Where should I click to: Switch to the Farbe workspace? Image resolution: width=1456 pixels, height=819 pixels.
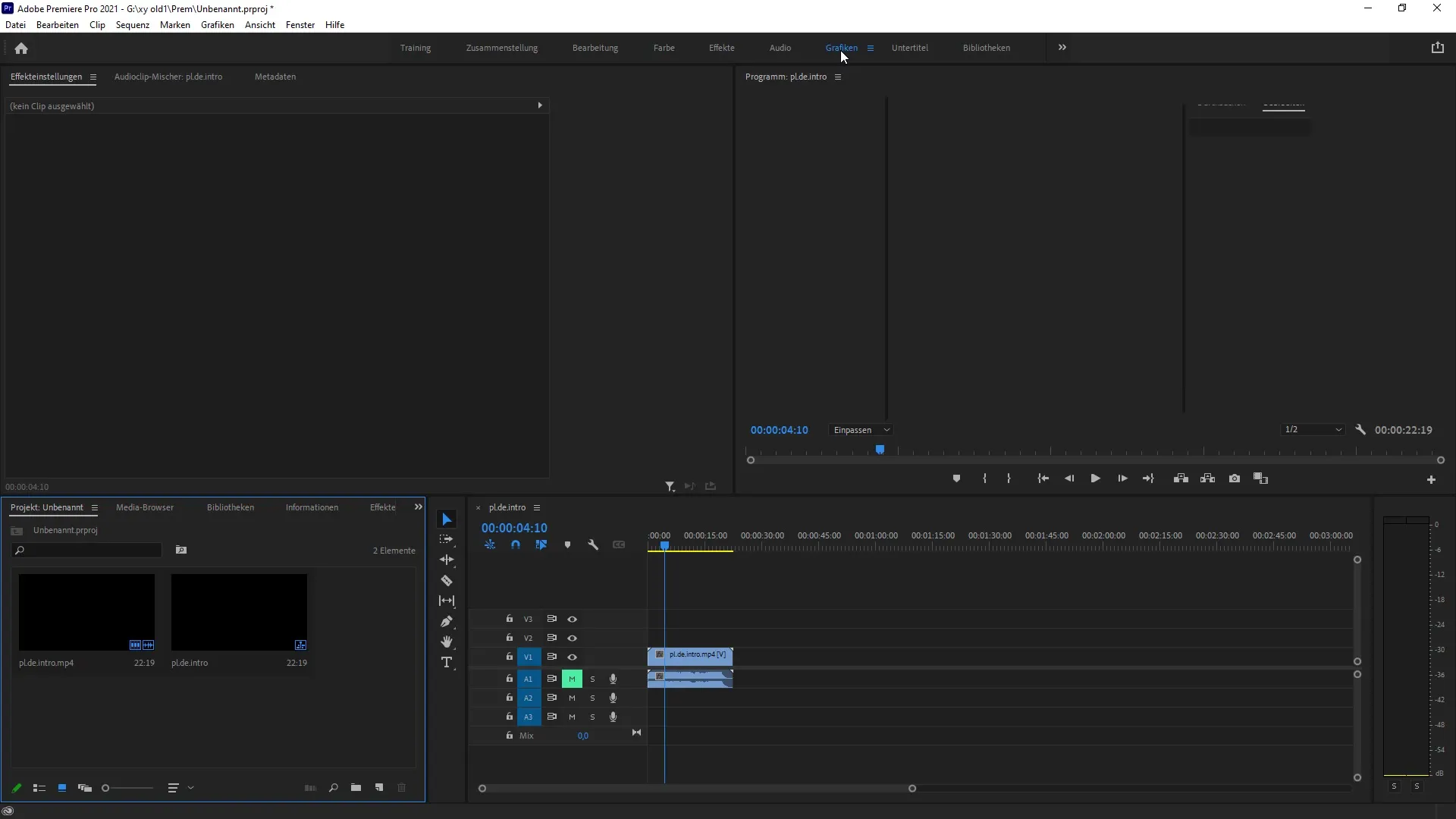coord(664,48)
